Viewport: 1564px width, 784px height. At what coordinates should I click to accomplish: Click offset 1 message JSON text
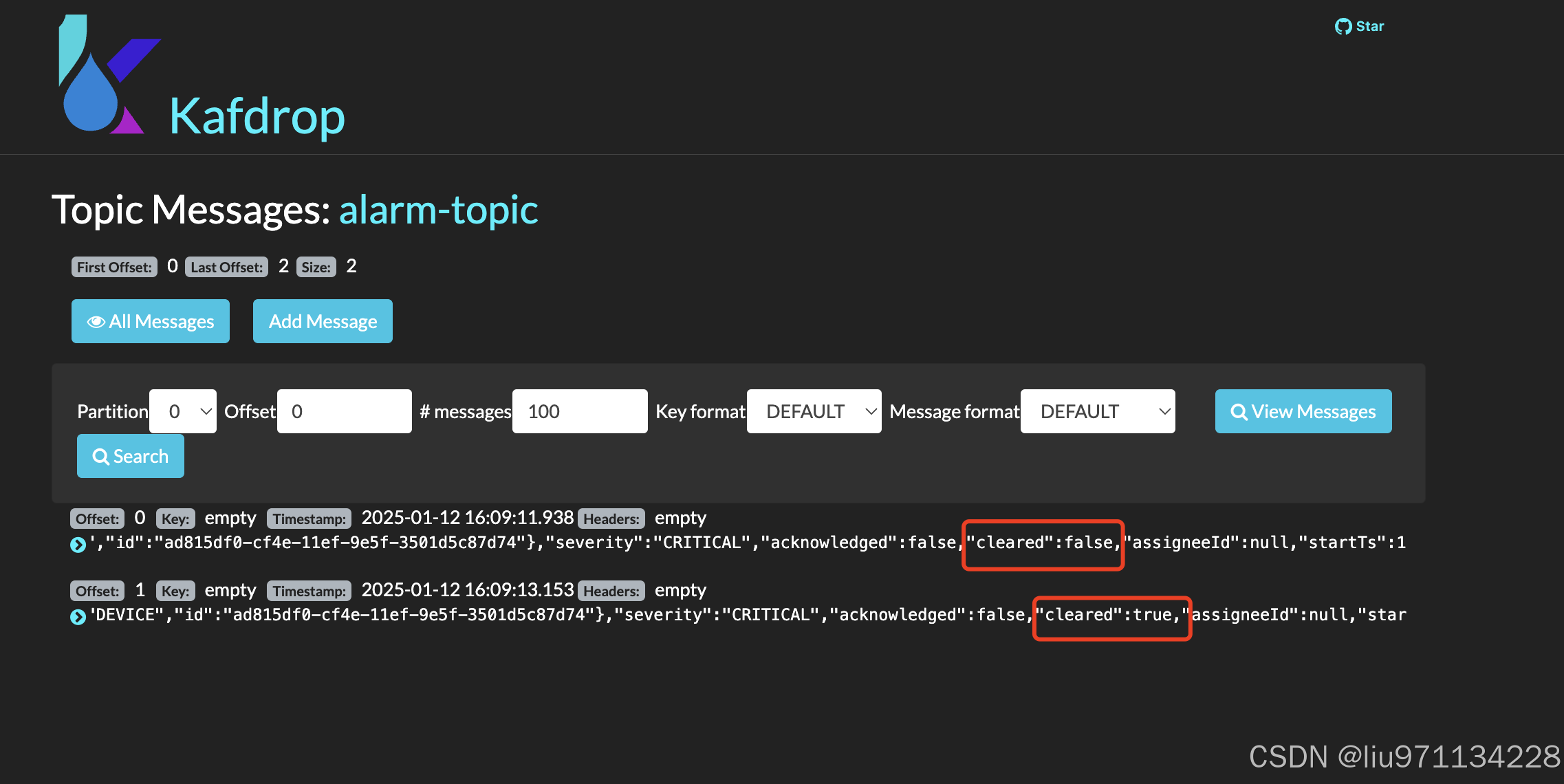[550, 615]
